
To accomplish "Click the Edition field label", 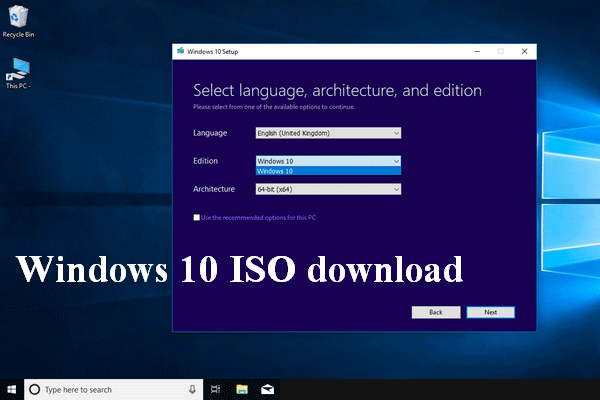I will (x=205, y=161).
